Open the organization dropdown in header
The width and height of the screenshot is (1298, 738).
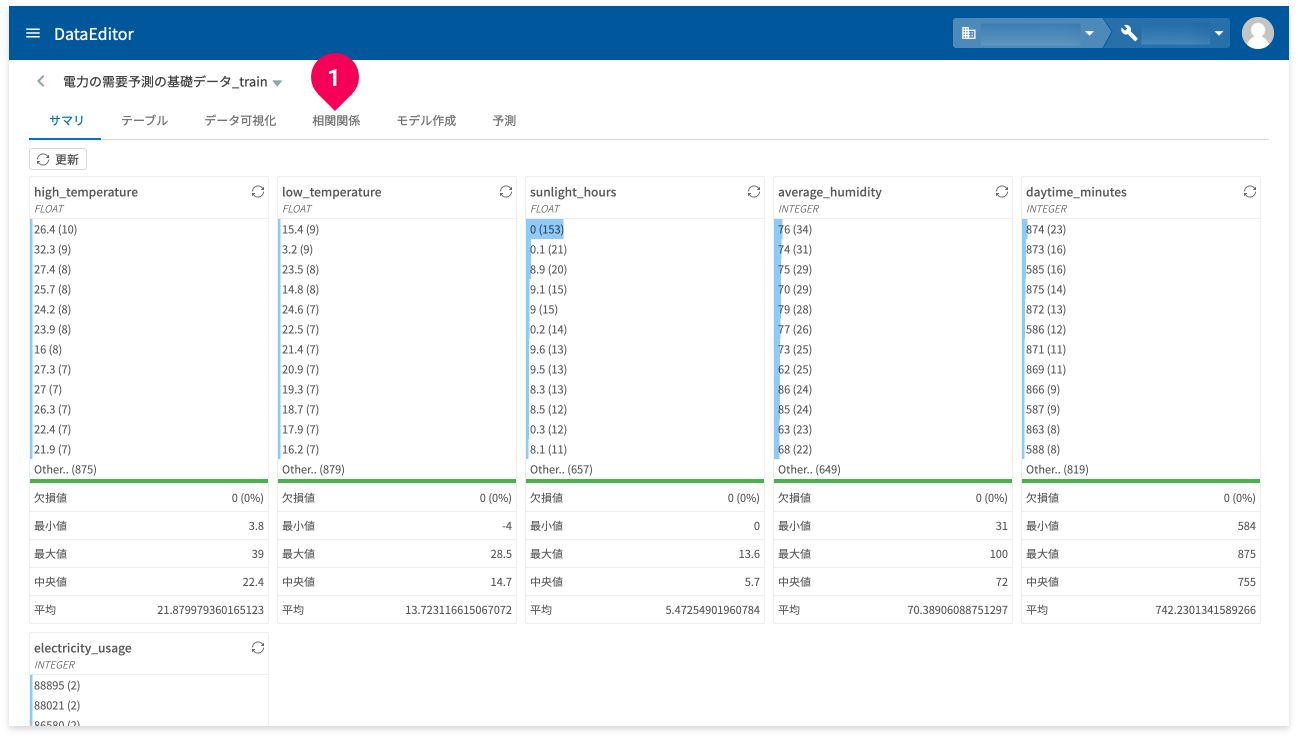pos(1089,34)
